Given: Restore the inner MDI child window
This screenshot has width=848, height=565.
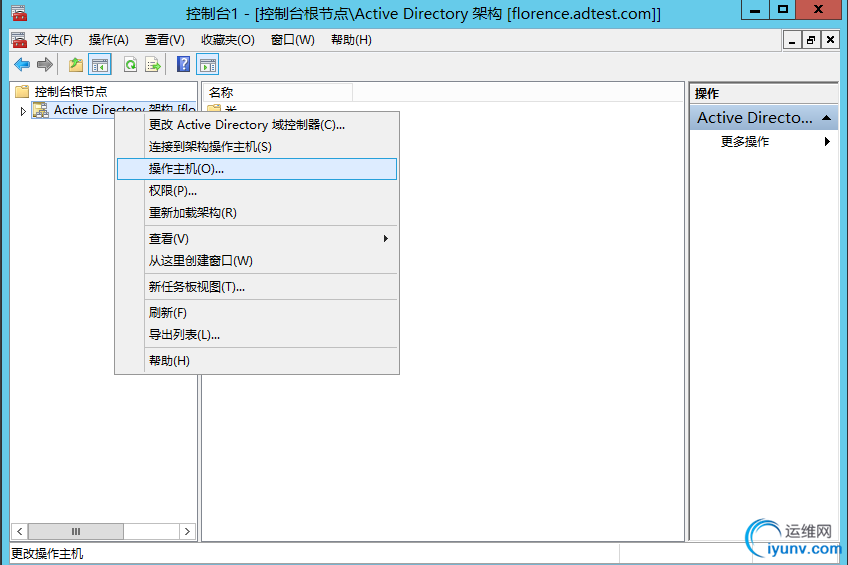Looking at the screenshot, I should pyautogui.click(x=811, y=40).
